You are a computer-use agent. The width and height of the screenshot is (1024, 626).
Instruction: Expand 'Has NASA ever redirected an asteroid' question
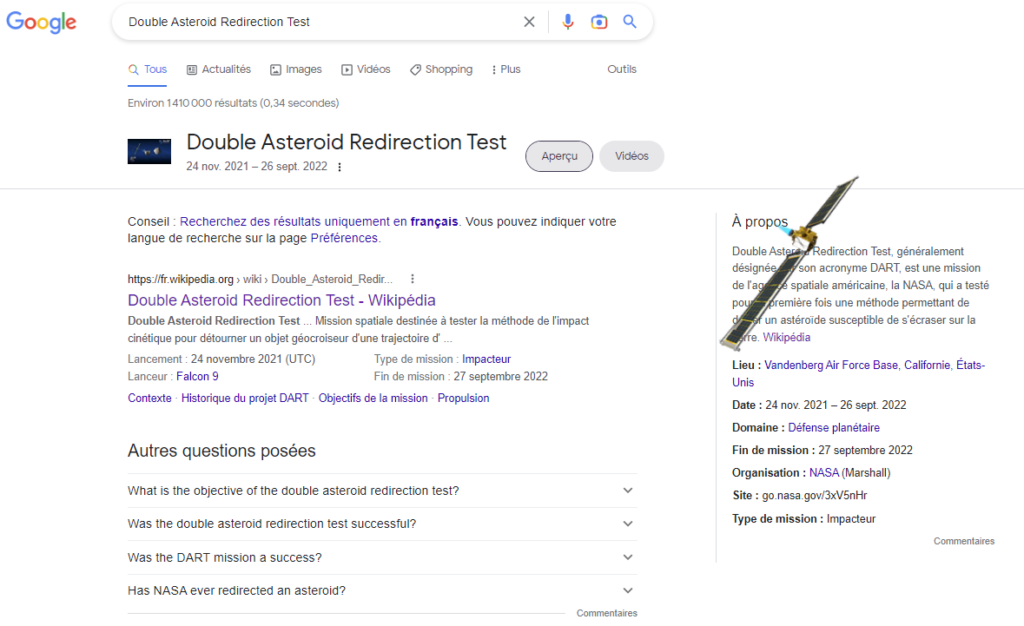(382, 591)
